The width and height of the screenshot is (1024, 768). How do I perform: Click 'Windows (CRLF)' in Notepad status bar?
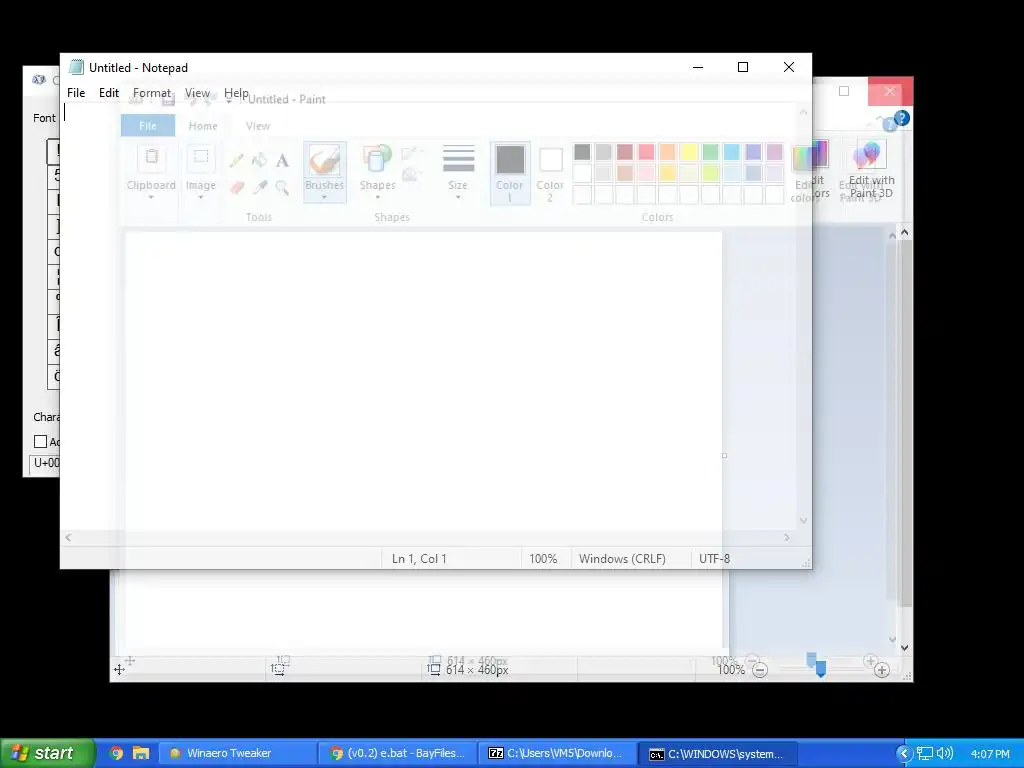pos(622,559)
